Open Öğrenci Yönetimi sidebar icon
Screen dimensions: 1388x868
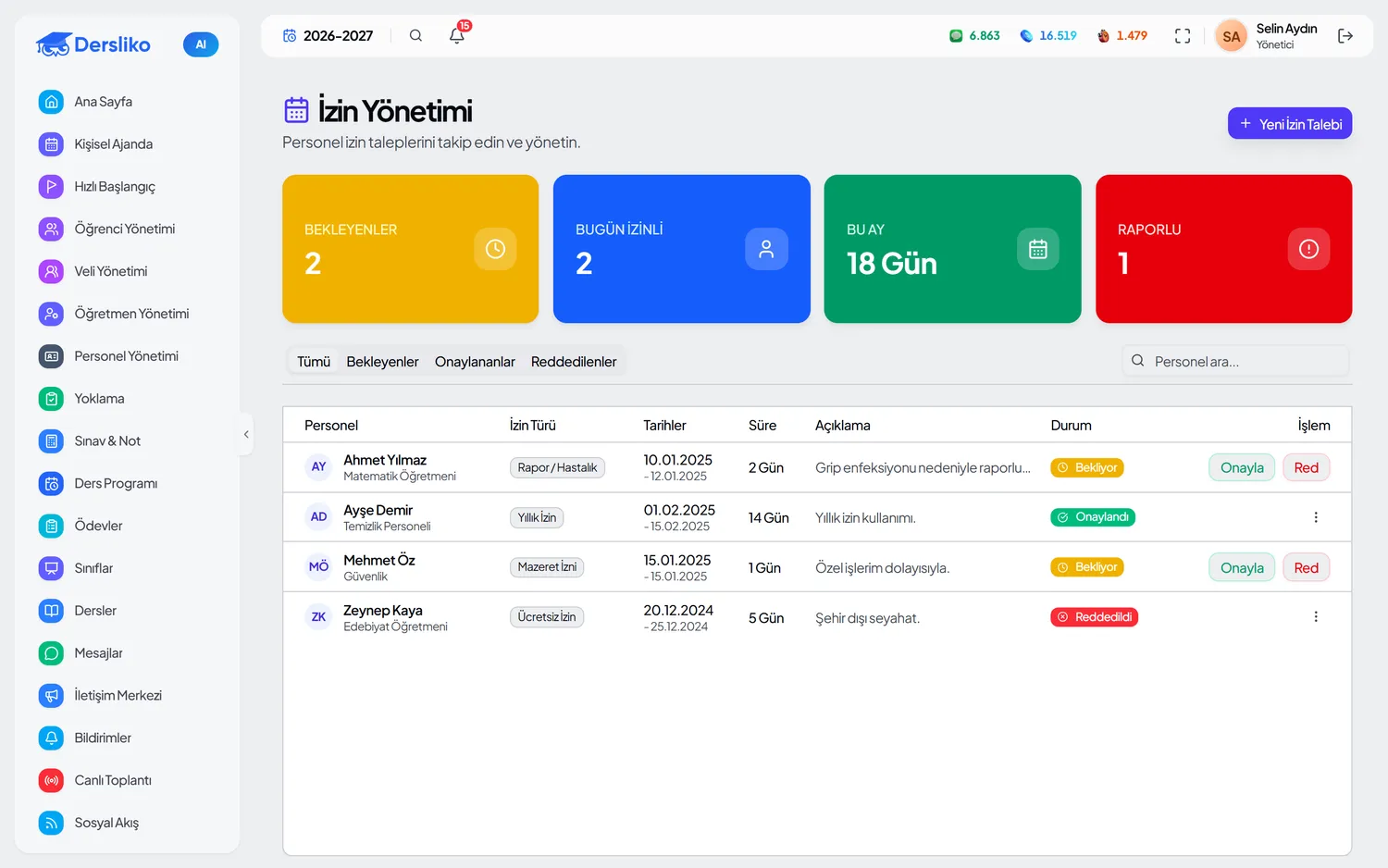pyautogui.click(x=52, y=229)
